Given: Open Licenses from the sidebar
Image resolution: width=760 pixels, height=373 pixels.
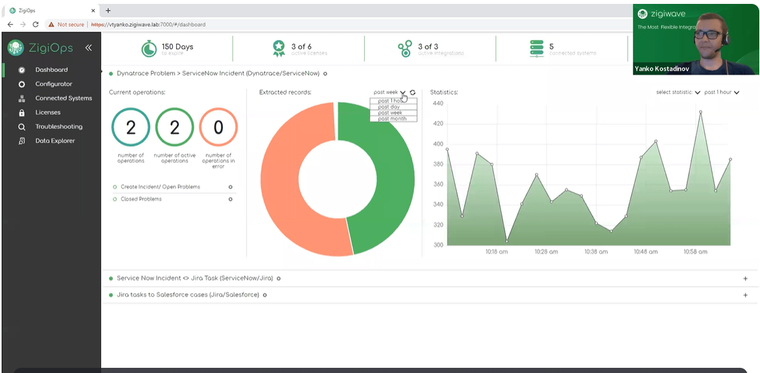Looking at the screenshot, I should pos(48,112).
